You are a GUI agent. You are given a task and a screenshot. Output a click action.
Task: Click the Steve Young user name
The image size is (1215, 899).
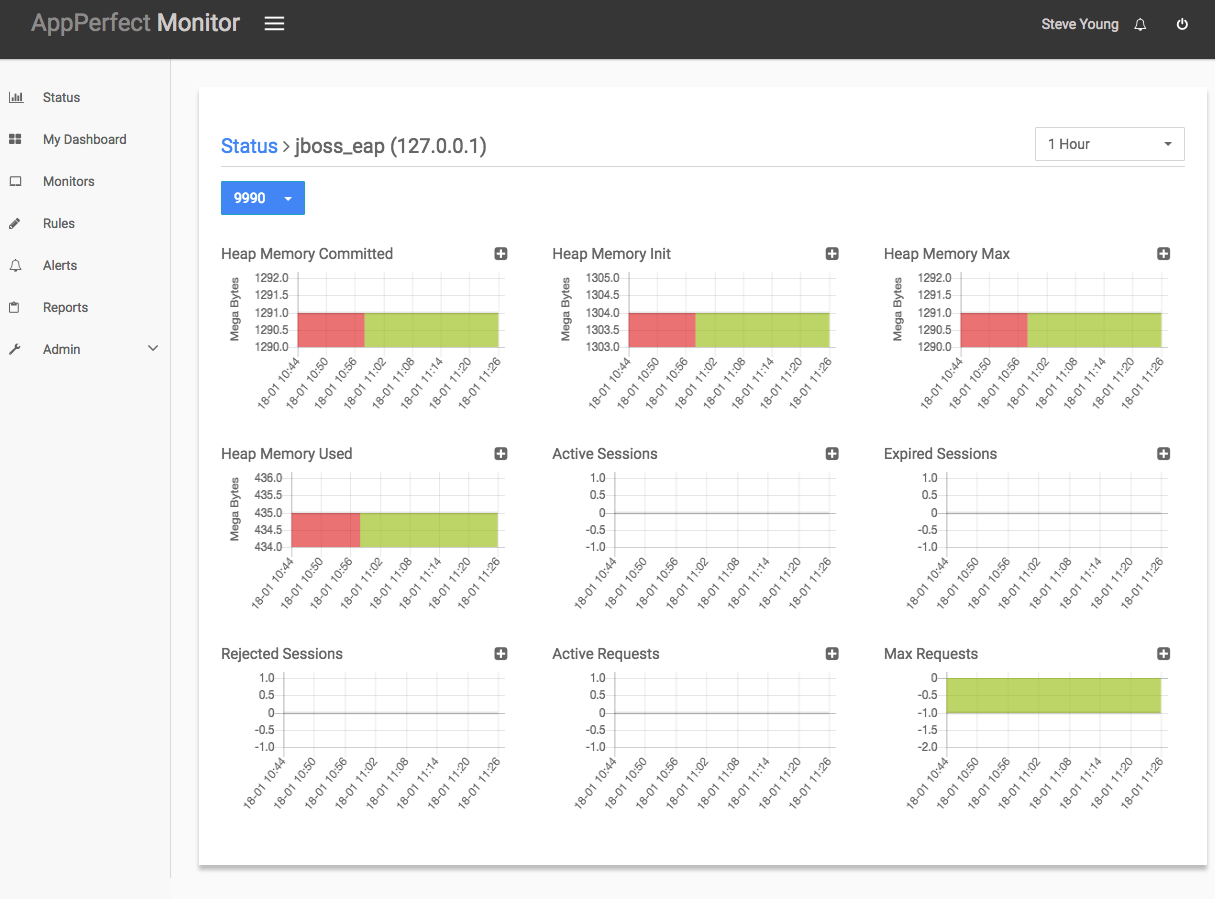(1080, 24)
